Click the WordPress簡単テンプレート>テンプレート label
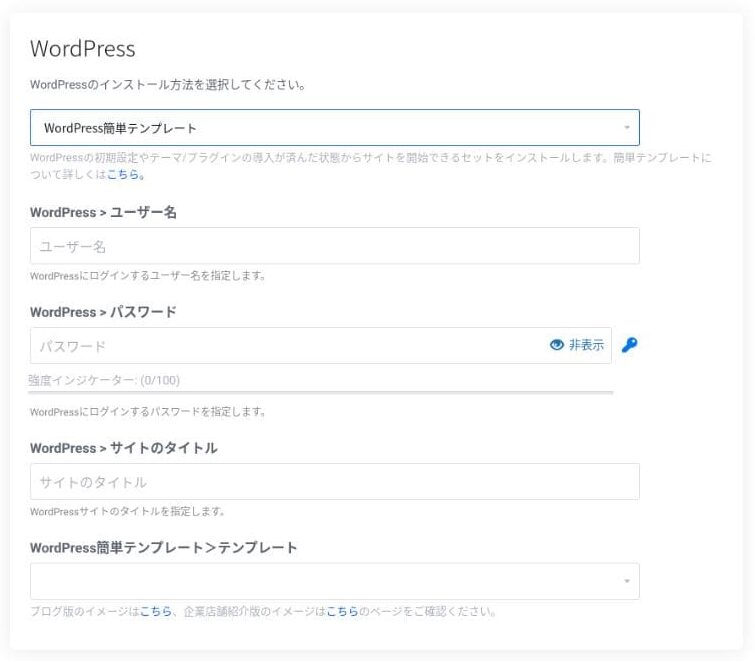Image resolution: width=755 pixels, height=662 pixels. [163, 548]
